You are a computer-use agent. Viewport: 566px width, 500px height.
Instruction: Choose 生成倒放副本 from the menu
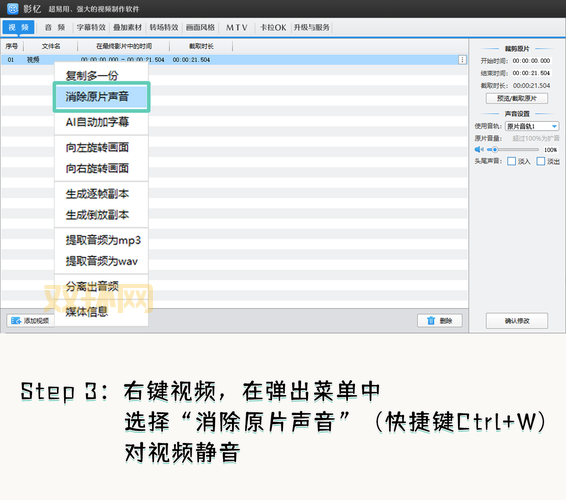click(101, 215)
